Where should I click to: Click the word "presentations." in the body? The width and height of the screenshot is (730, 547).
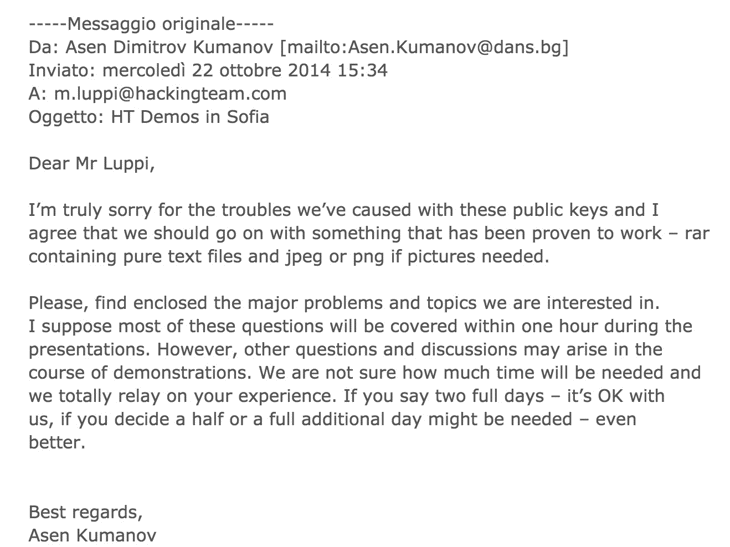tap(90, 350)
